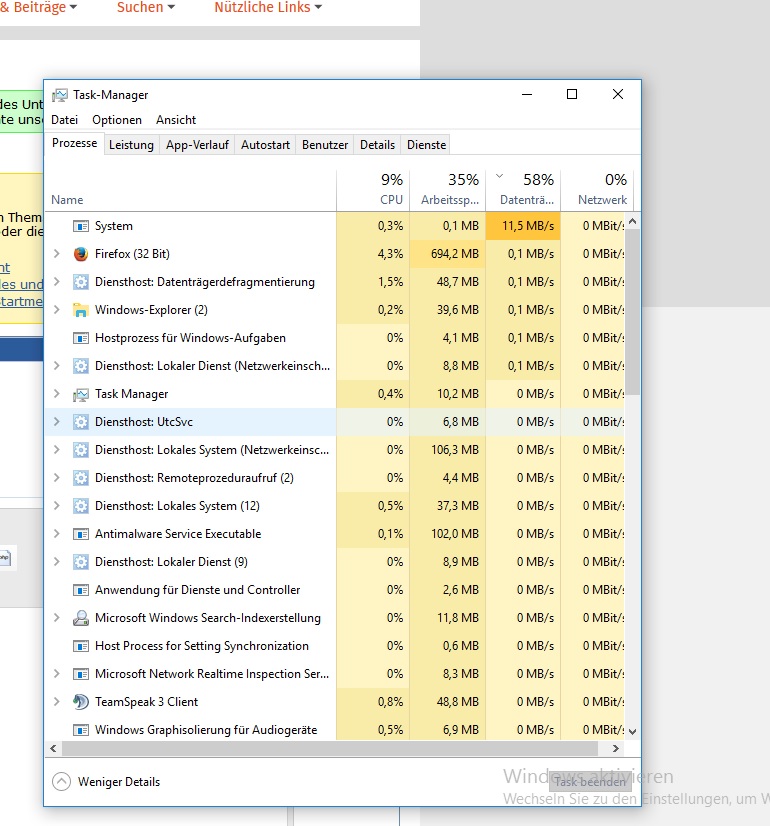Open the Datei menu
The height and width of the screenshot is (826, 770).
64,120
